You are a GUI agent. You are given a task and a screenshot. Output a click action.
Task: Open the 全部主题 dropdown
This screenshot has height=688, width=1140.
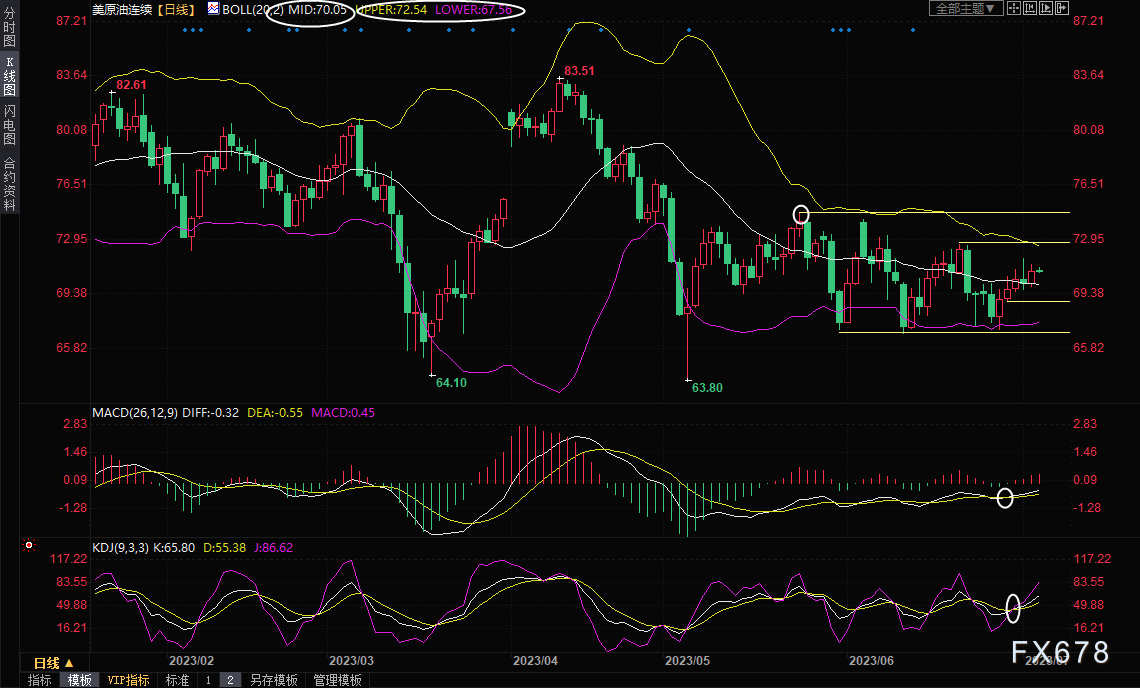click(x=966, y=8)
